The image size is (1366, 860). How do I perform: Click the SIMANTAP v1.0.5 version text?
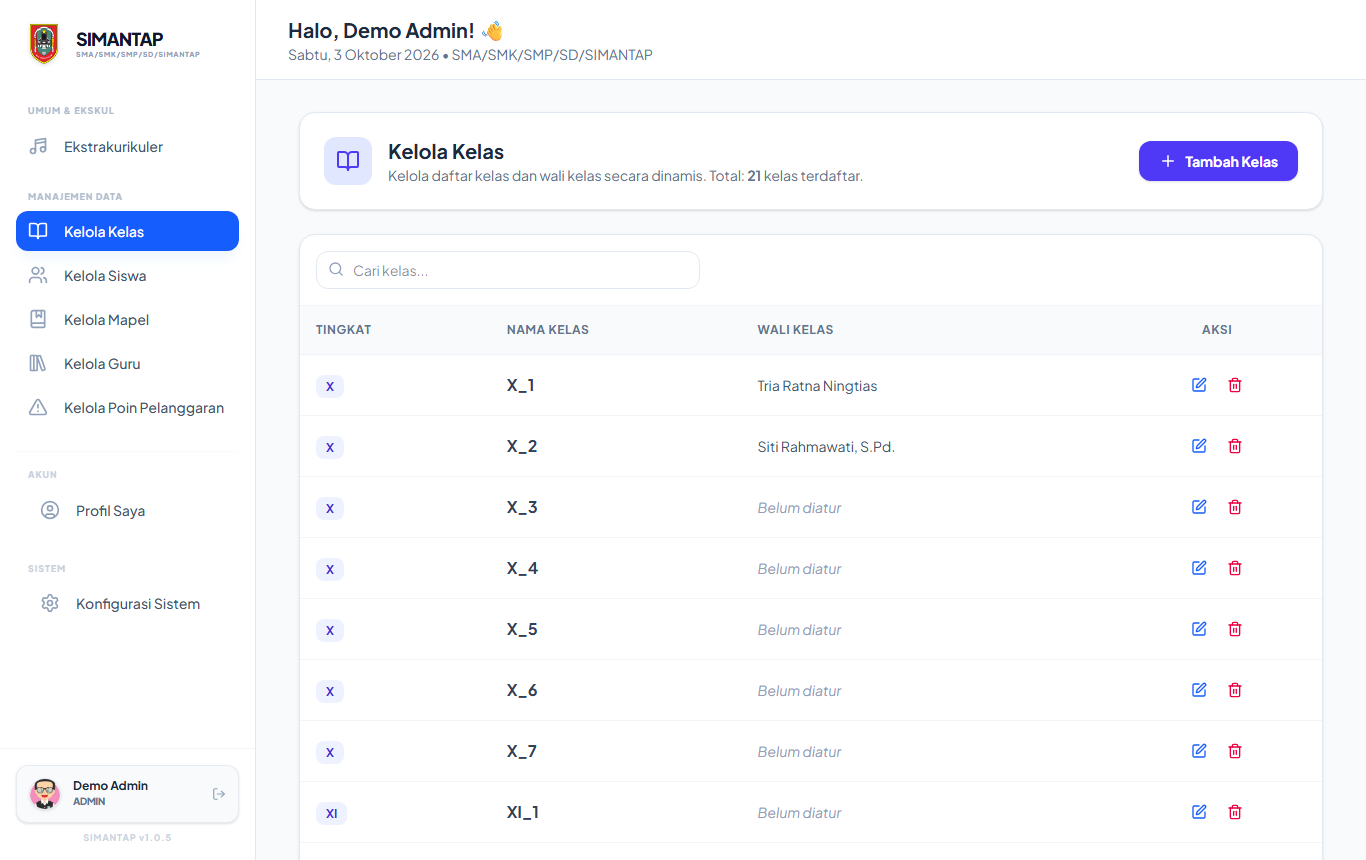click(x=127, y=838)
